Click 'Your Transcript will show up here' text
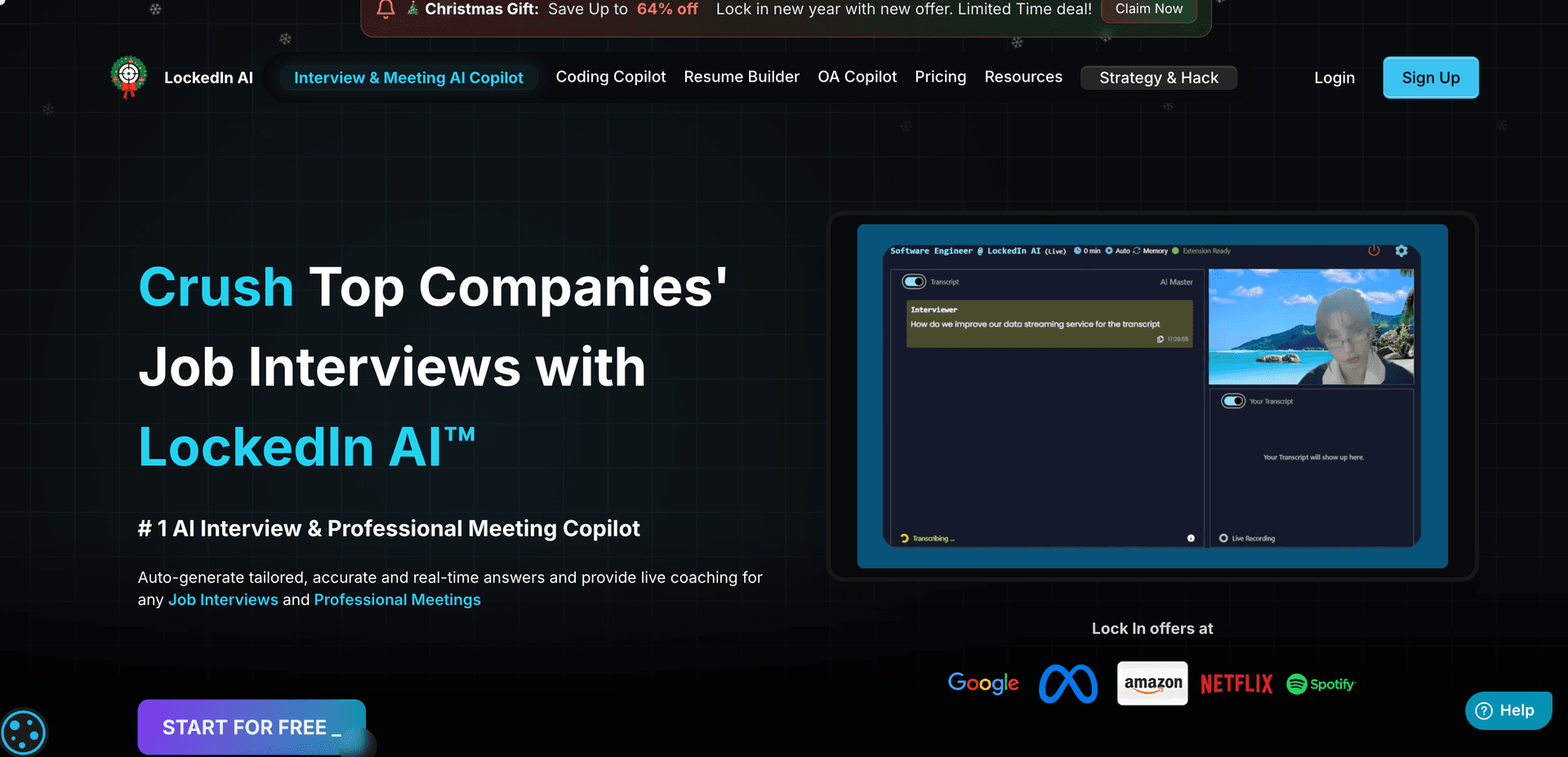 tap(1313, 457)
